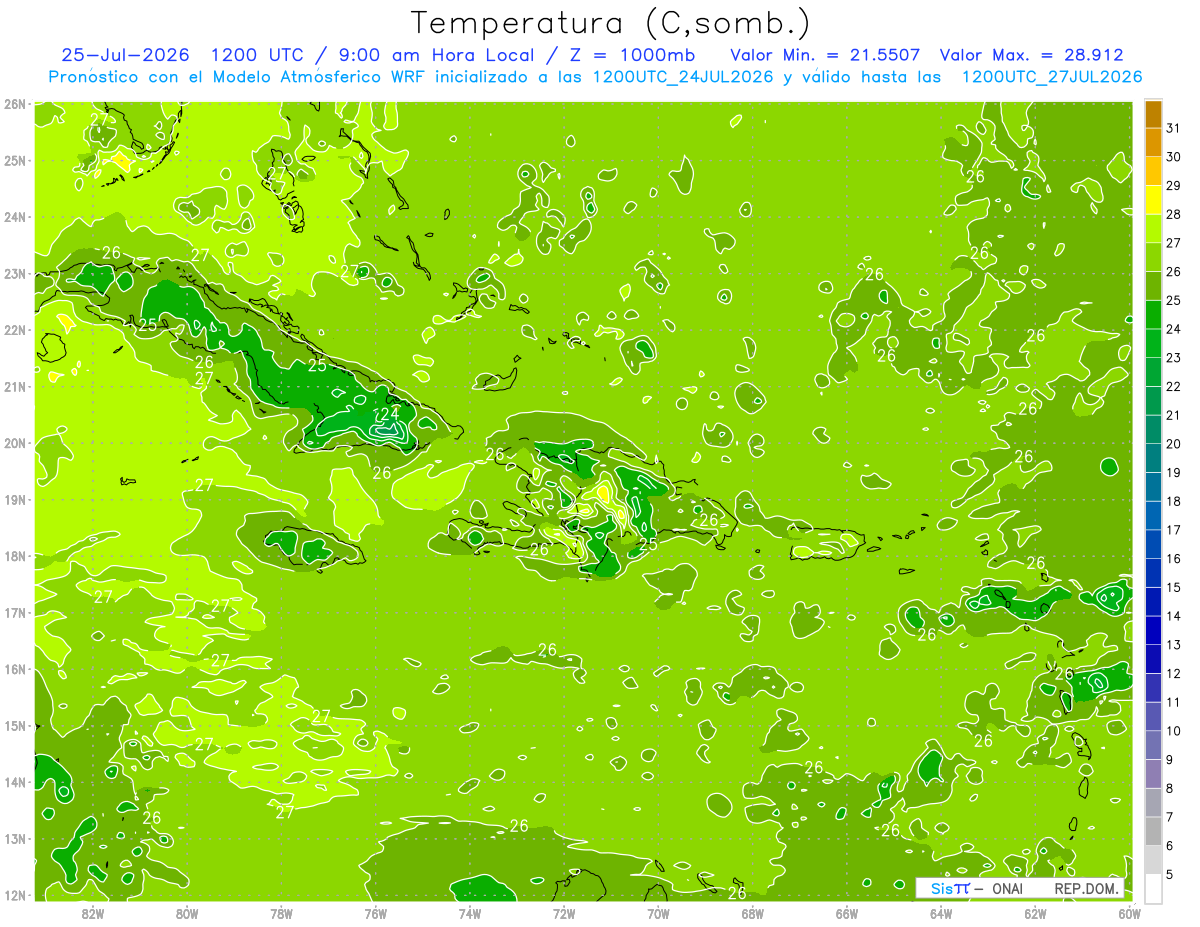Click the "60W" longitude axis label
The height and width of the screenshot is (927, 1200).
tap(1129, 913)
